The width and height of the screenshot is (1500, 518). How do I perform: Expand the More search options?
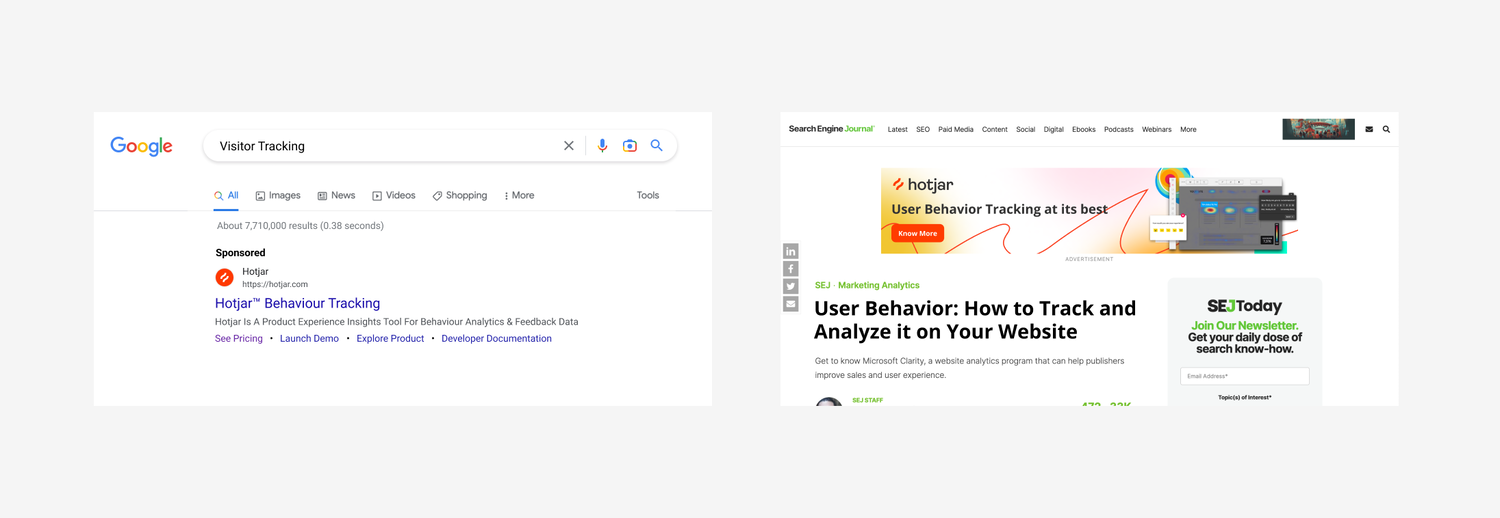pyautogui.click(x=519, y=196)
